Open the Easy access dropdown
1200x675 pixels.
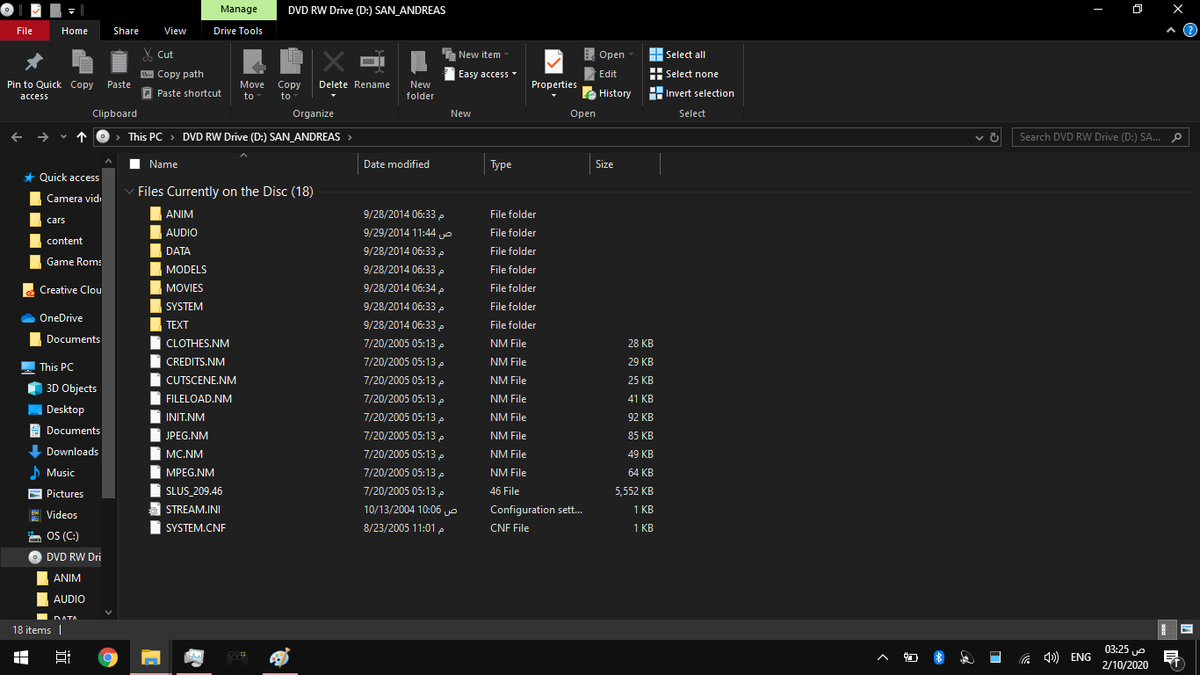(480, 74)
